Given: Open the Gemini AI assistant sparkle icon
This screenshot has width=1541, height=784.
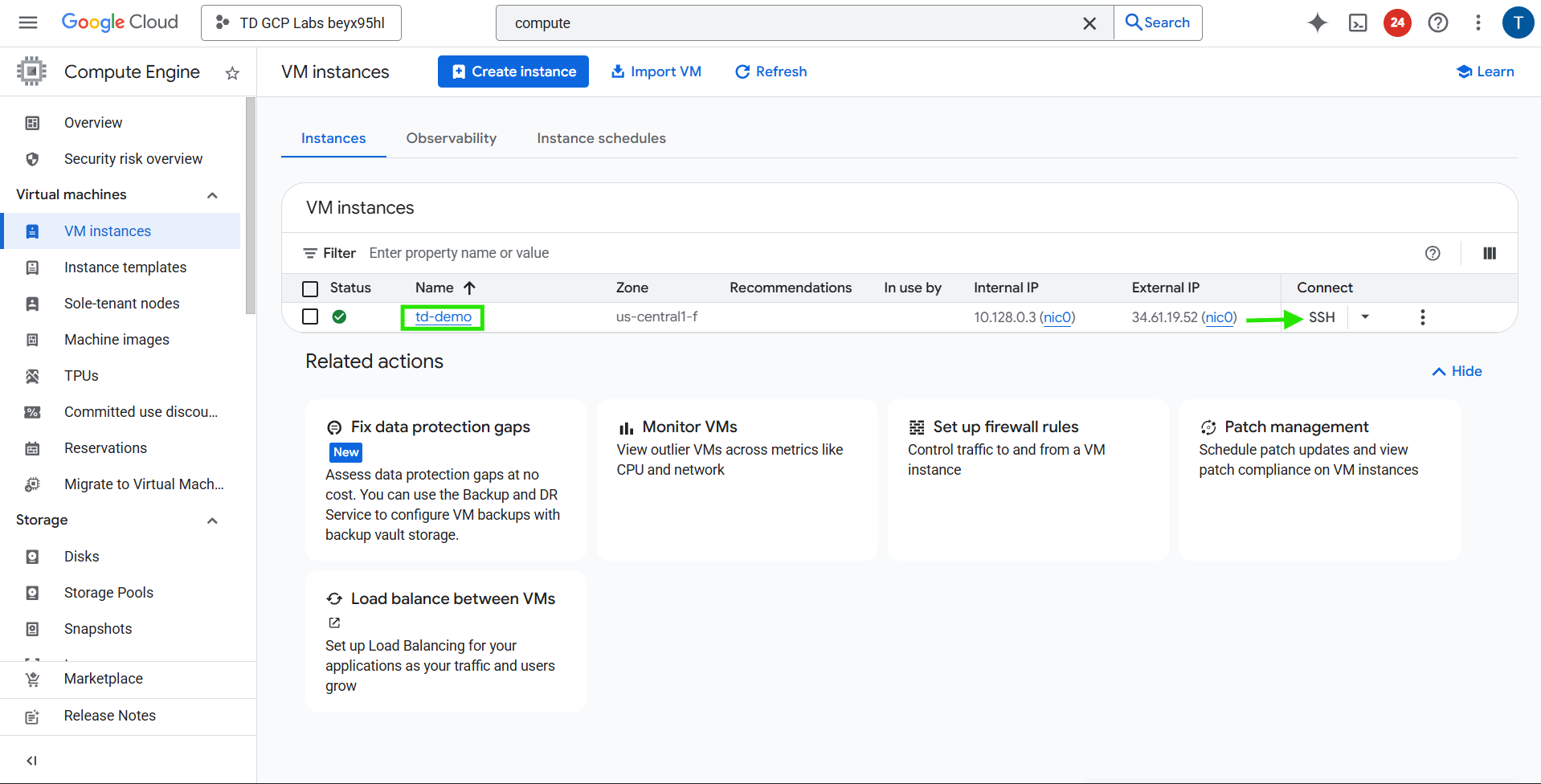Looking at the screenshot, I should [x=1317, y=22].
